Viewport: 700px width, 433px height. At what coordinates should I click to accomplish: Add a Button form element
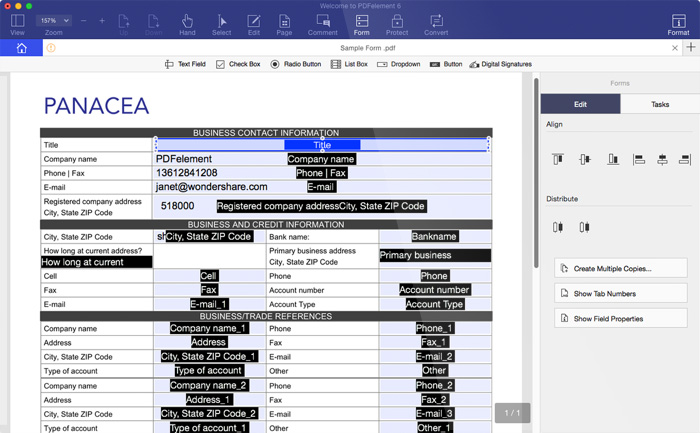(x=446, y=64)
